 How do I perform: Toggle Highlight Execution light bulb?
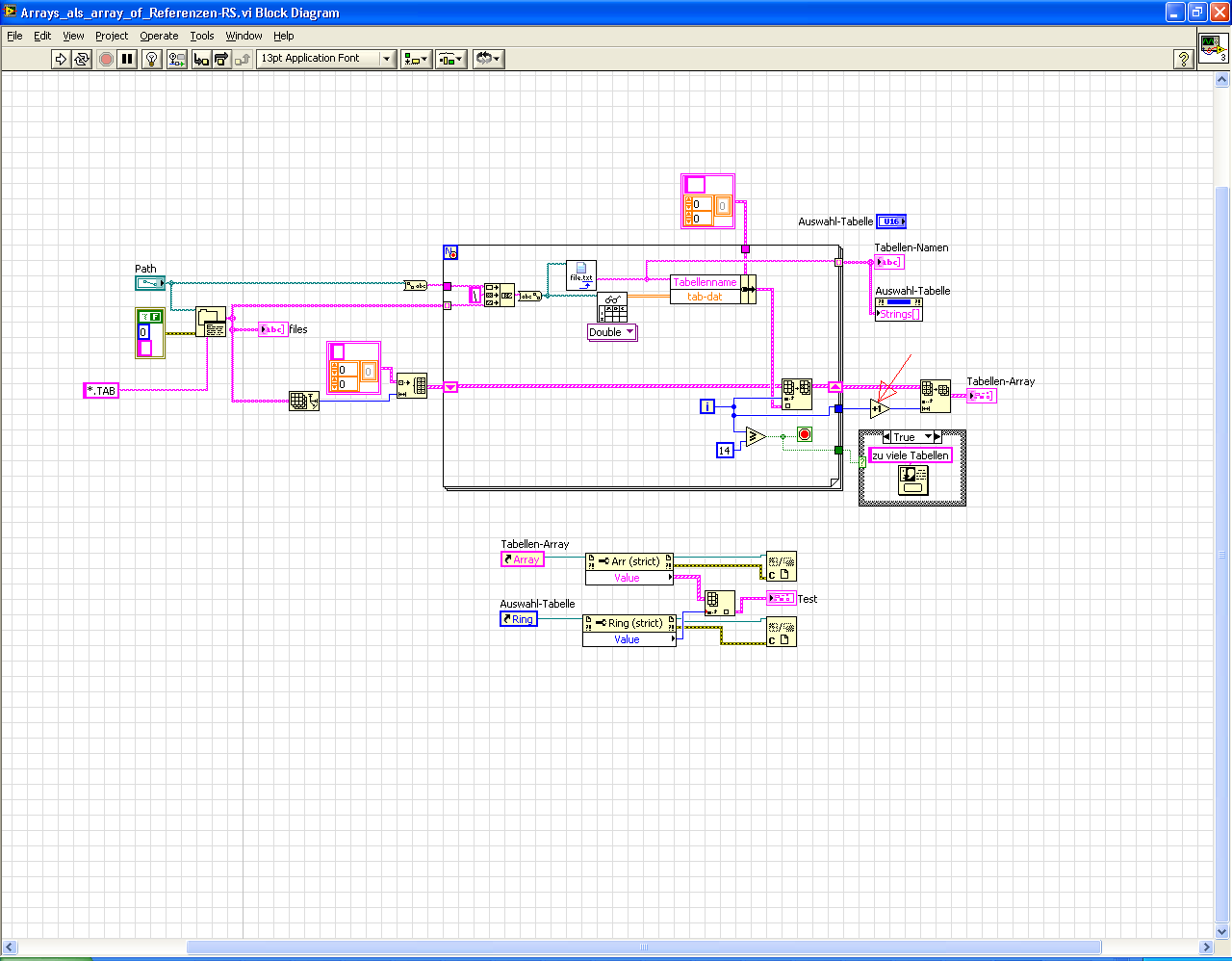coord(152,59)
